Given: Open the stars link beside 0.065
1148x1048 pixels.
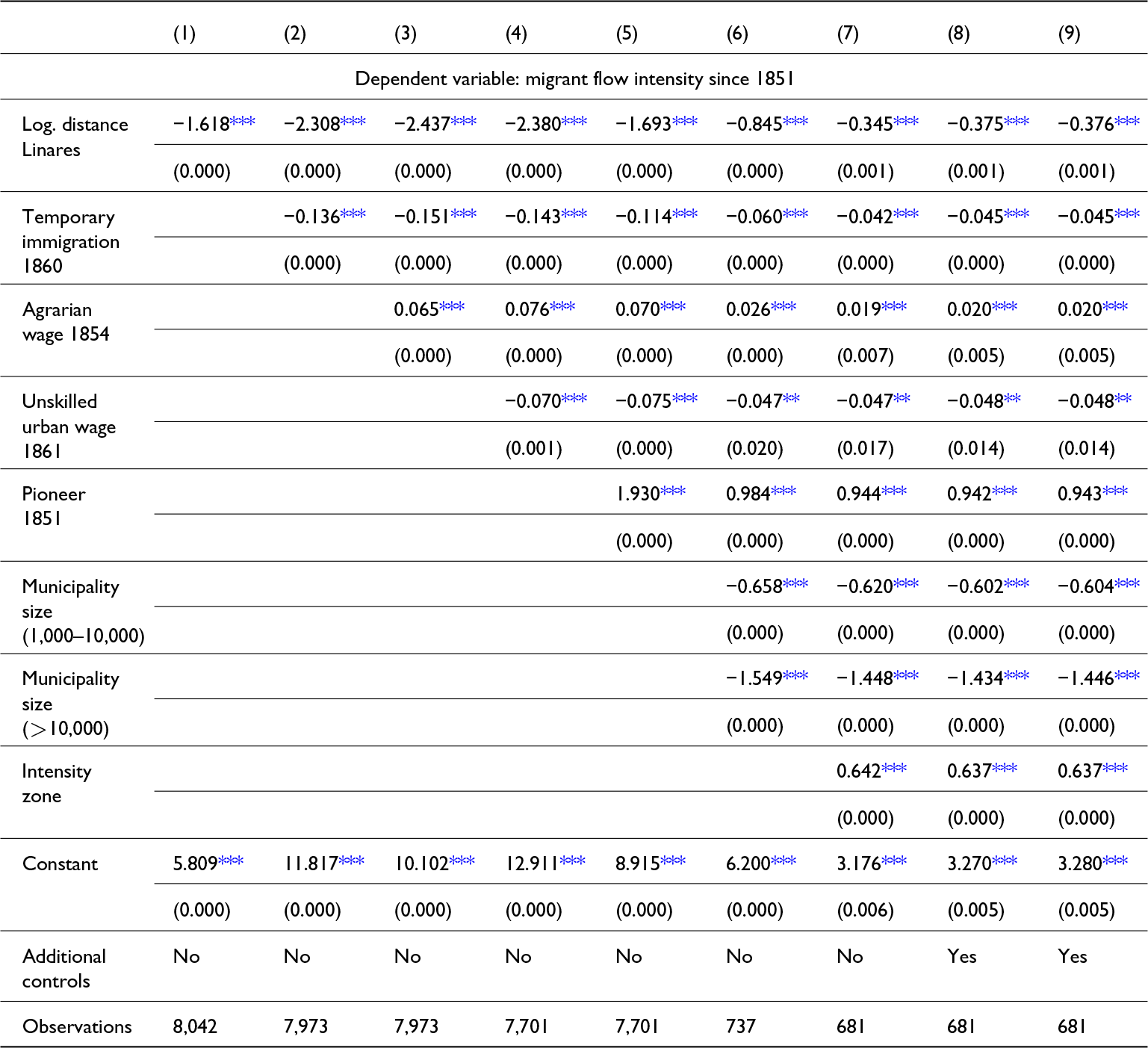Looking at the screenshot, I should click(x=452, y=307).
